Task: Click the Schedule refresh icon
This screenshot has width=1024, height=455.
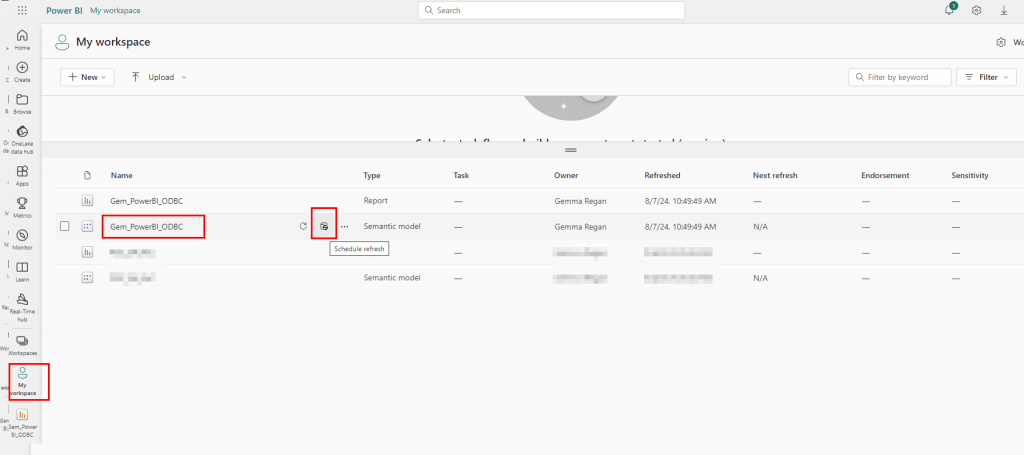Action: click(x=324, y=227)
